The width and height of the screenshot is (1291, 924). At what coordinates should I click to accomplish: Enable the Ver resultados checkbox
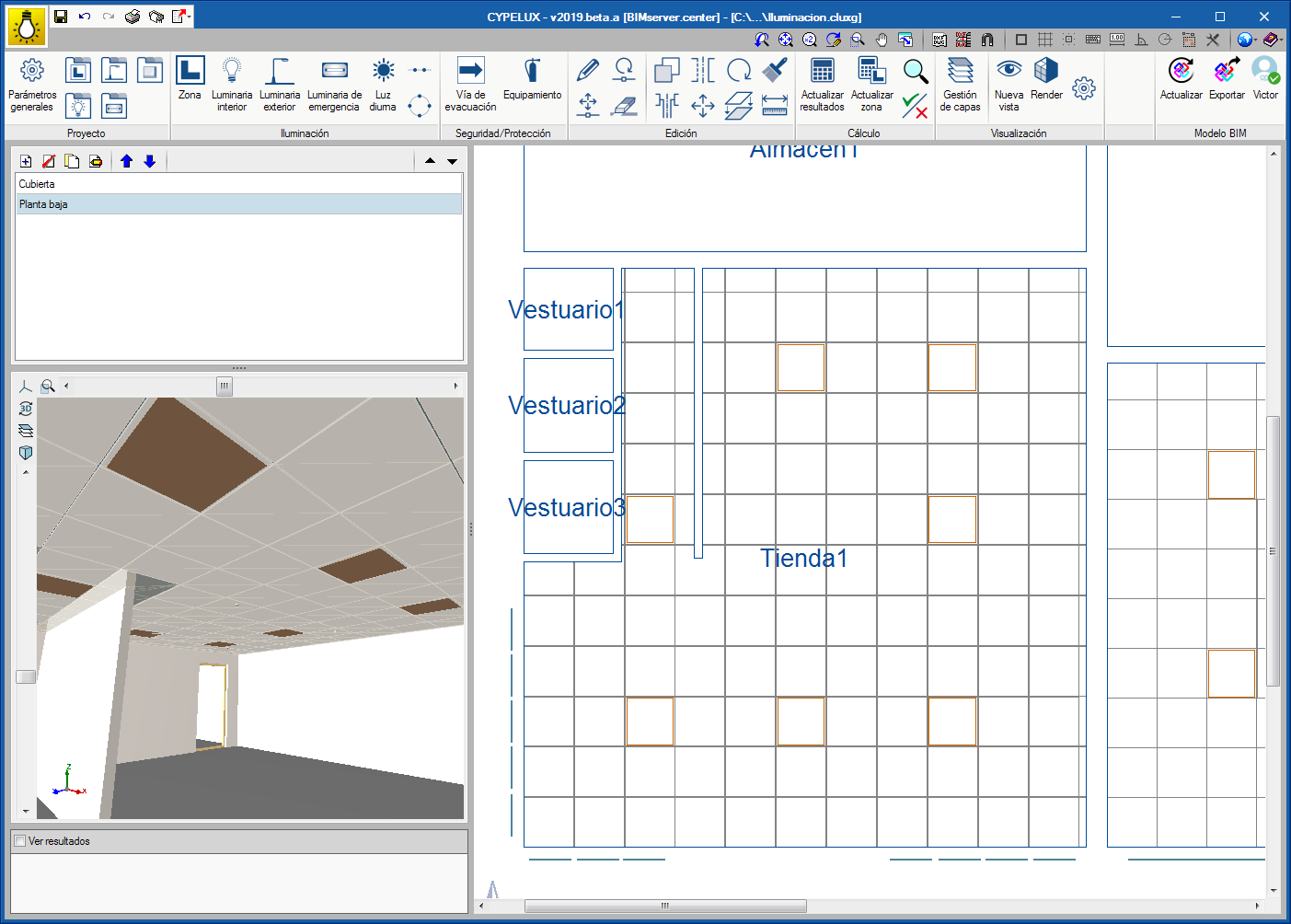point(20,841)
